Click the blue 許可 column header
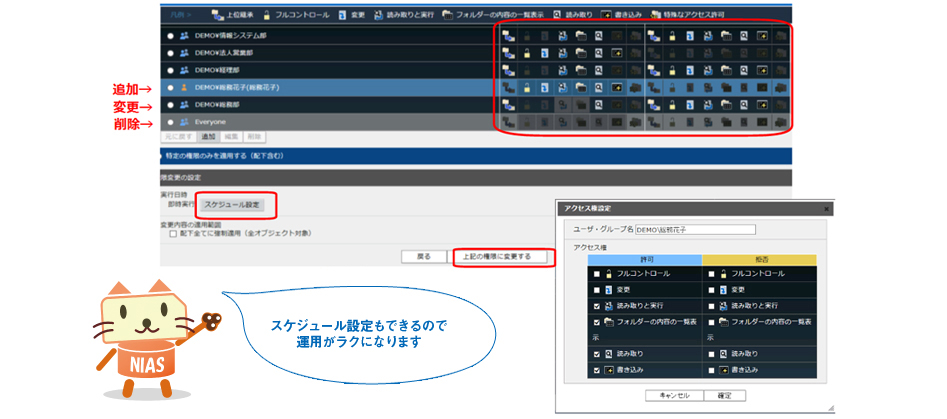 [644, 259]
